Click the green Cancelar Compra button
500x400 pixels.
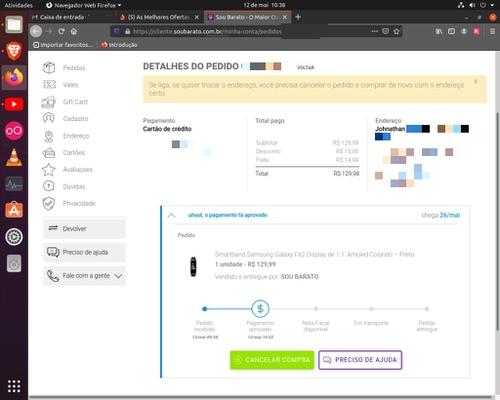pos(272,360)
